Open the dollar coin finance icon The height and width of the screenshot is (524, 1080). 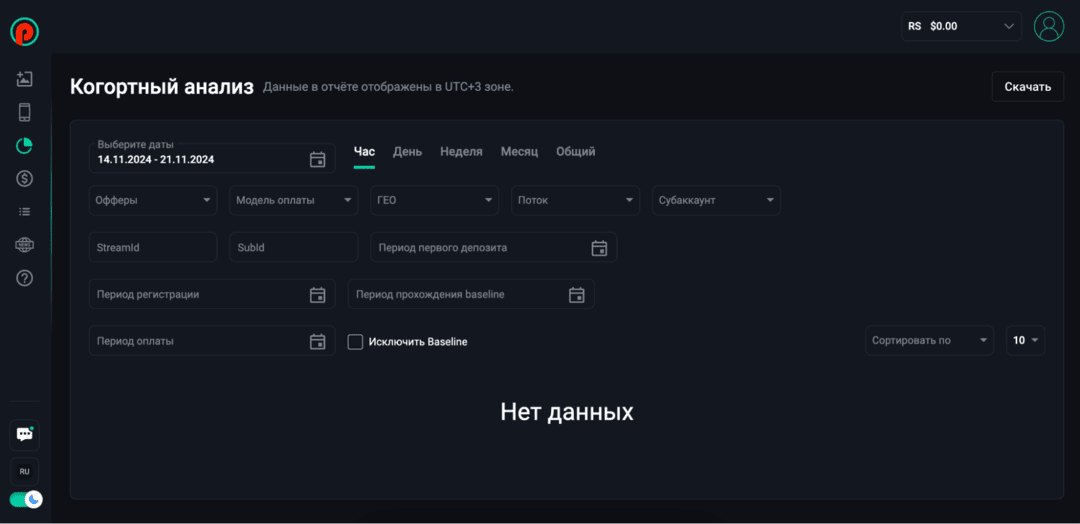coord(25,179)
